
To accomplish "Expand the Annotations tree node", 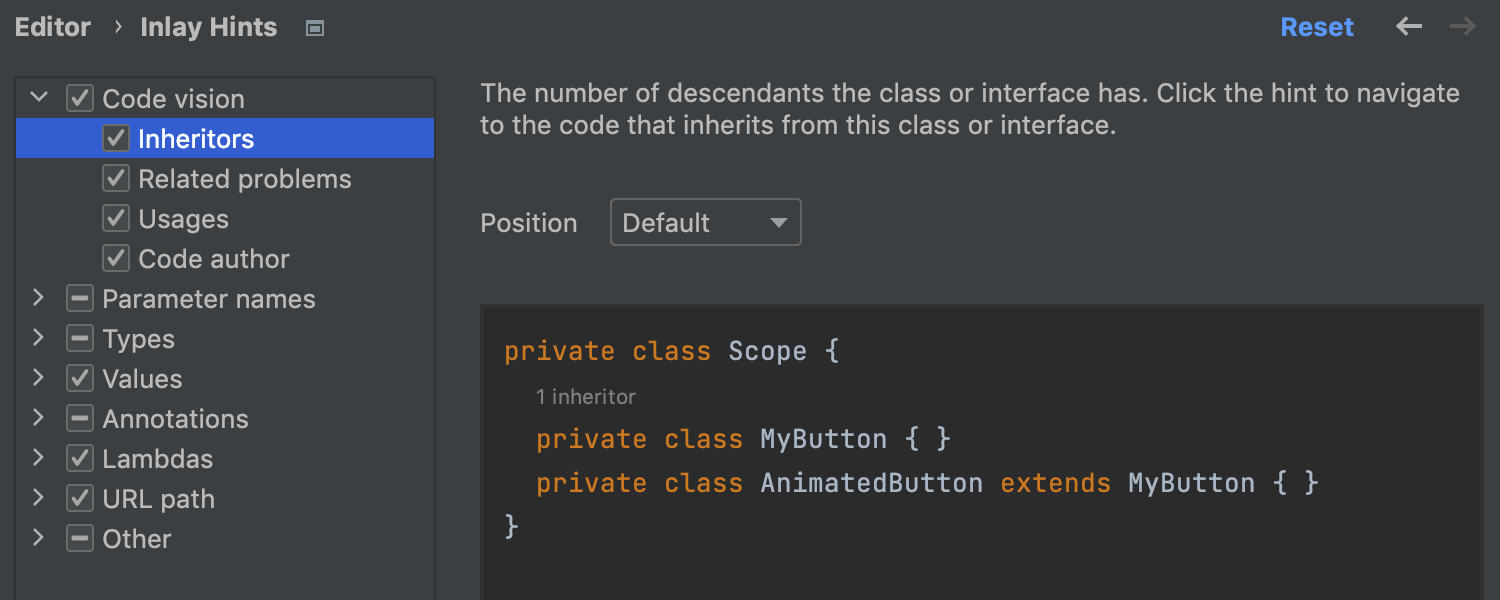I will point(39,418).
